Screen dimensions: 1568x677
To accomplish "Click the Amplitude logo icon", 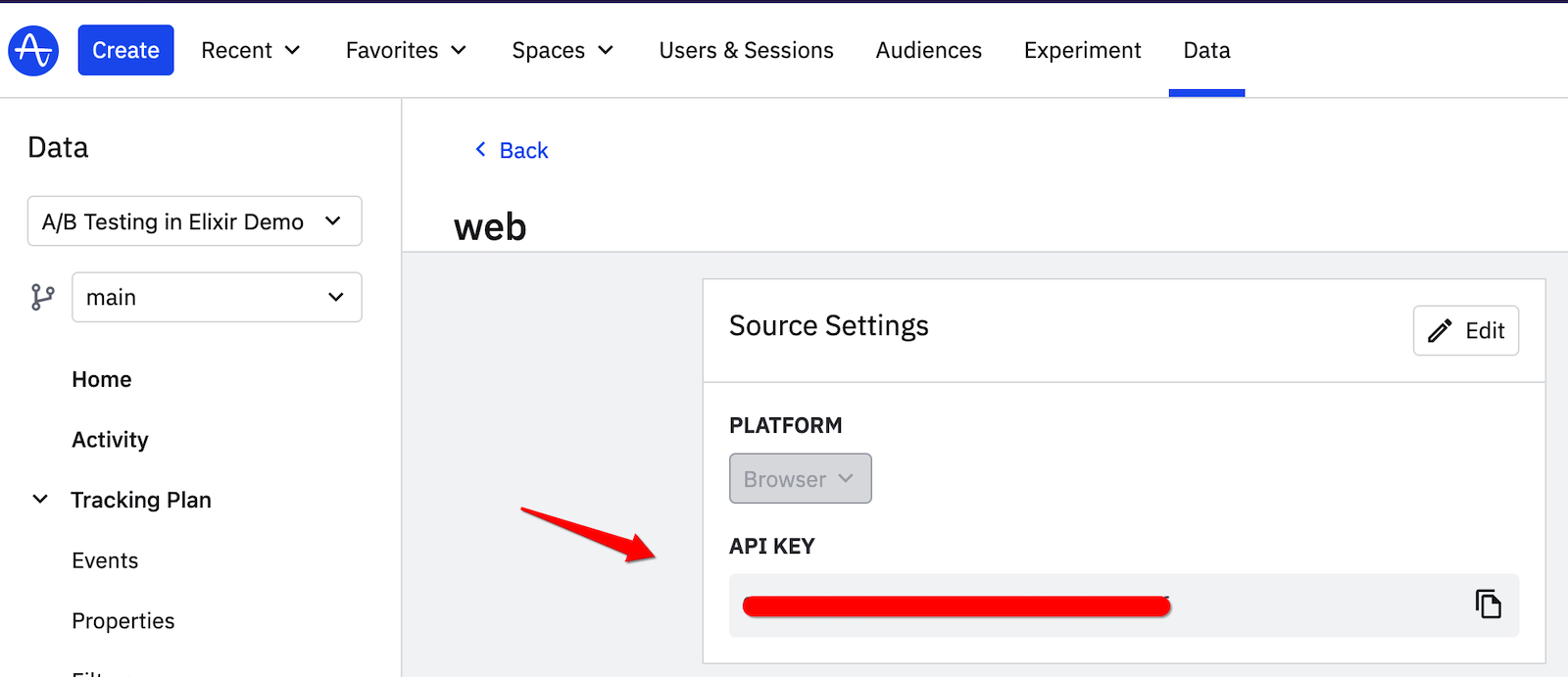I will 33,50.
